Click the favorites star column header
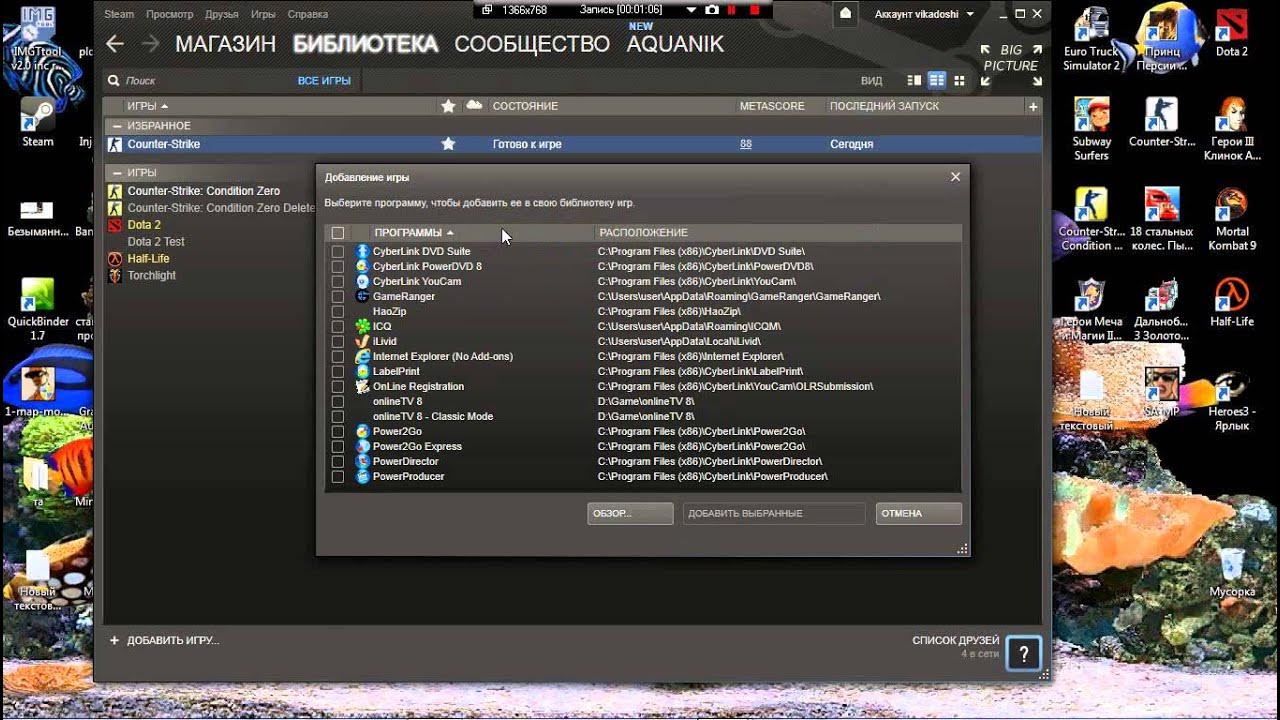The image size is (1280, 720). [x=448, y=106]
